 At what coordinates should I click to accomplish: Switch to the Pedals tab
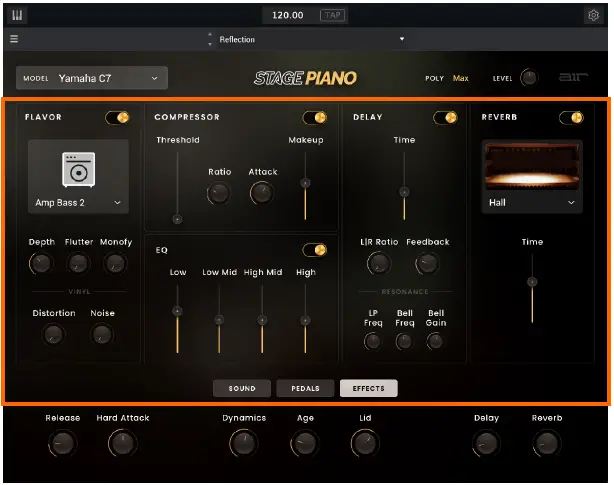click(305, 388)
